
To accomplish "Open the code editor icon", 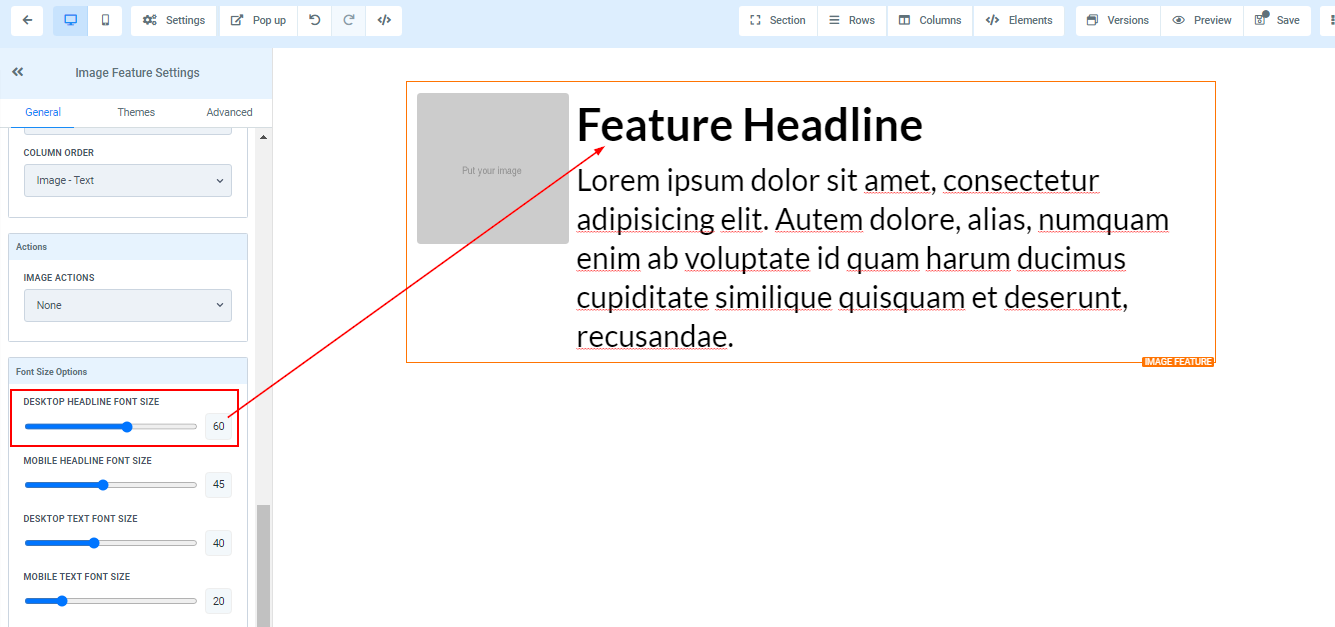I will click(384, 20).
